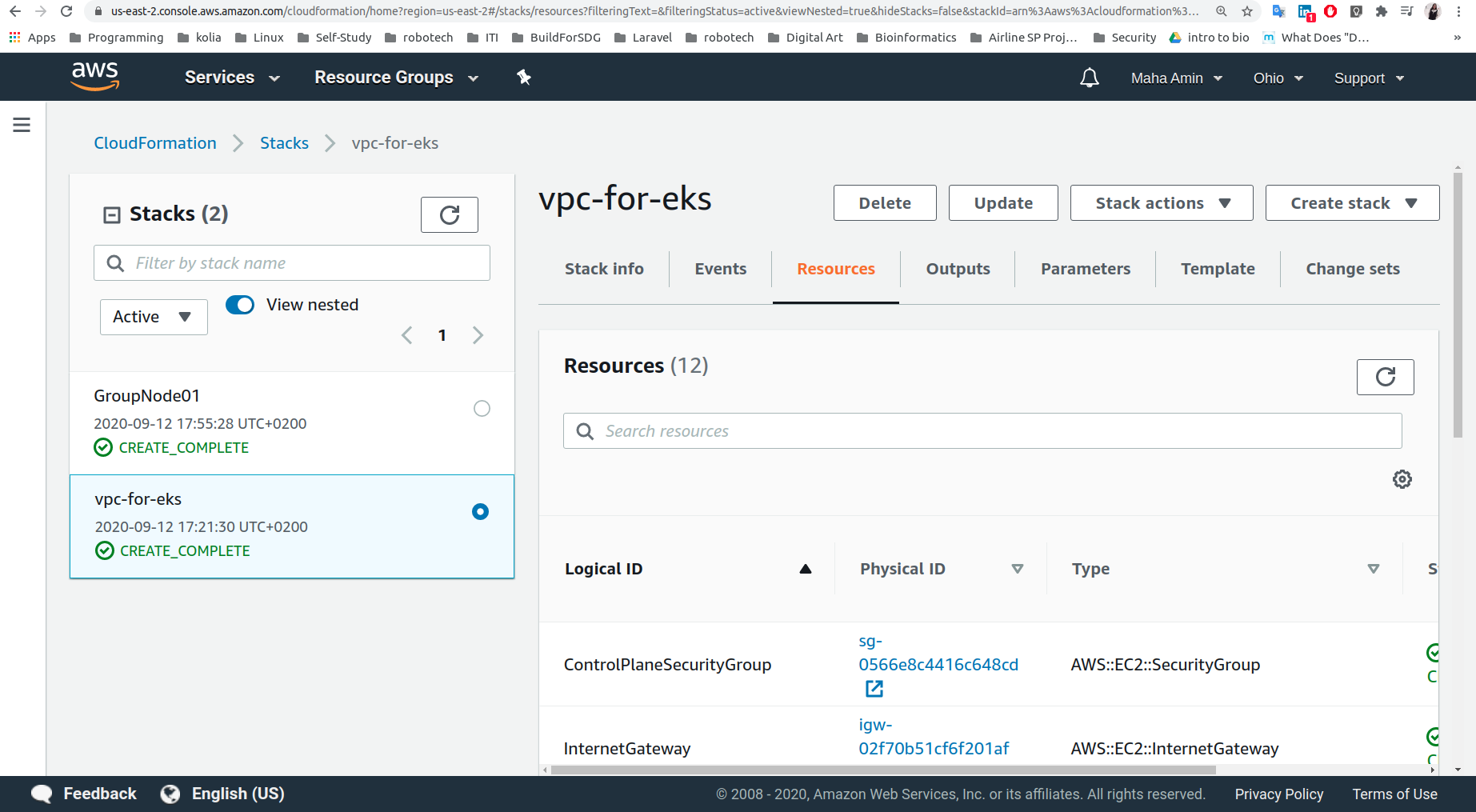Open the Bioinformatics bookmarks folder
This screenshot has width=1476, height=812.
coord(906,38)
